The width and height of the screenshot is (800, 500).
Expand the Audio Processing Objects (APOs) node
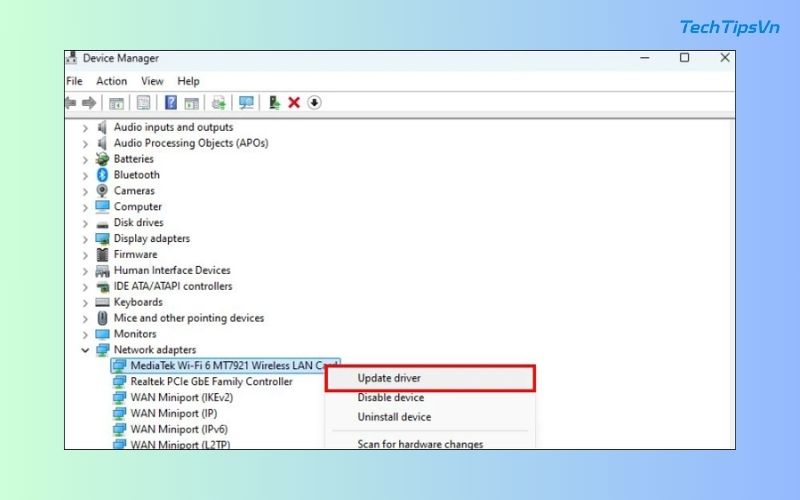click(x=85, y=144)
